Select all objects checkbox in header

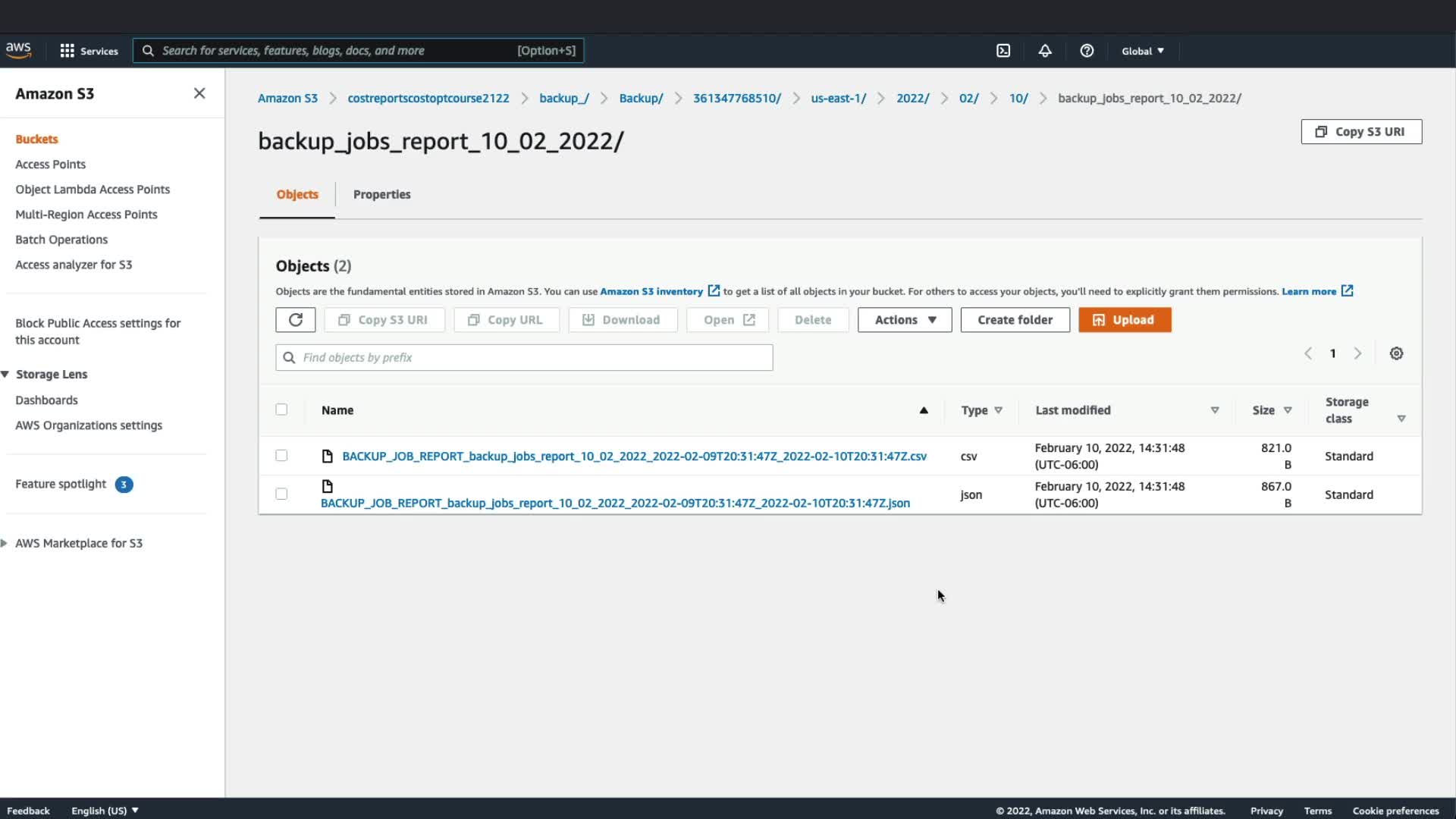point(281,409)
